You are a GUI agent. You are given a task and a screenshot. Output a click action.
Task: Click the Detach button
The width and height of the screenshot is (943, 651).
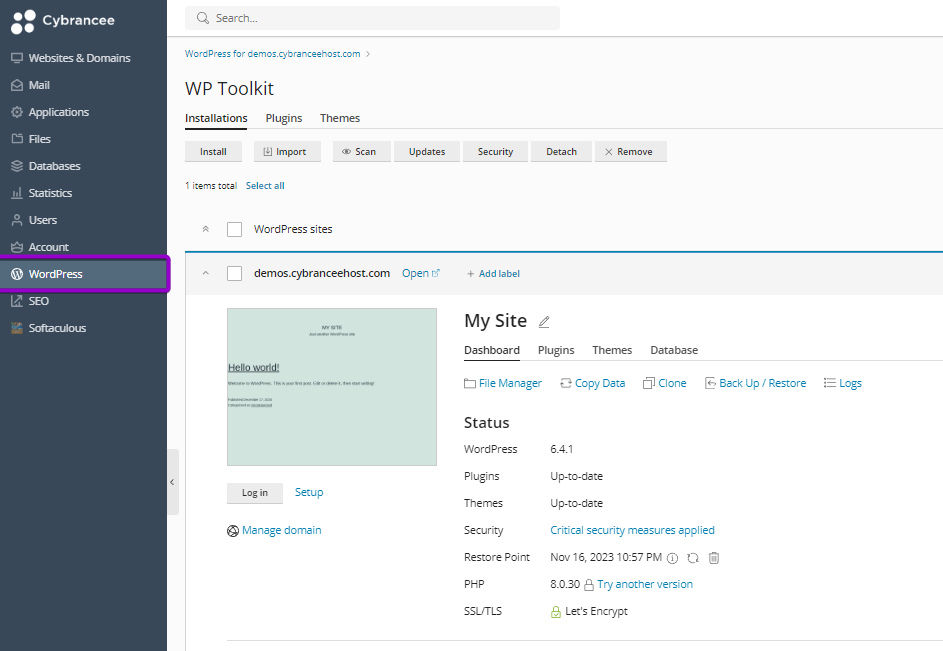pyautogui.click(x=561, y=152)
